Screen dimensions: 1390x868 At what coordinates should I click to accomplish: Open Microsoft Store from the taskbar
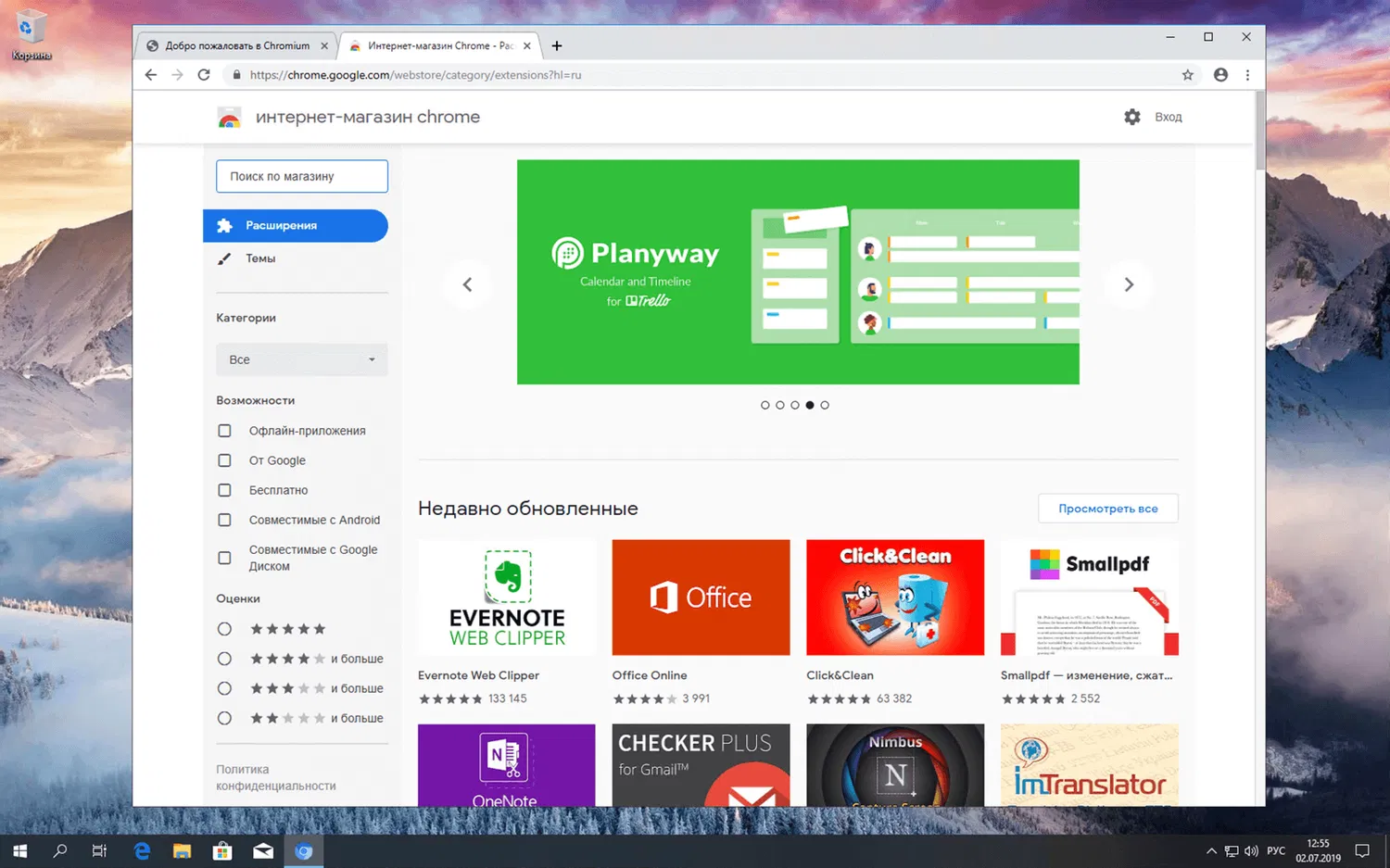tap(222, 850)
